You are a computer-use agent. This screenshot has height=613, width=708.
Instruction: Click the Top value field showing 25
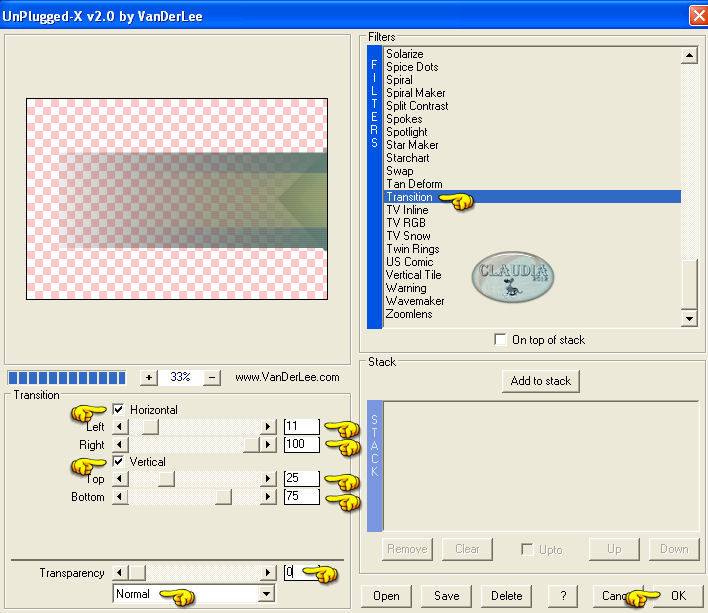click(x=302, y=478)
